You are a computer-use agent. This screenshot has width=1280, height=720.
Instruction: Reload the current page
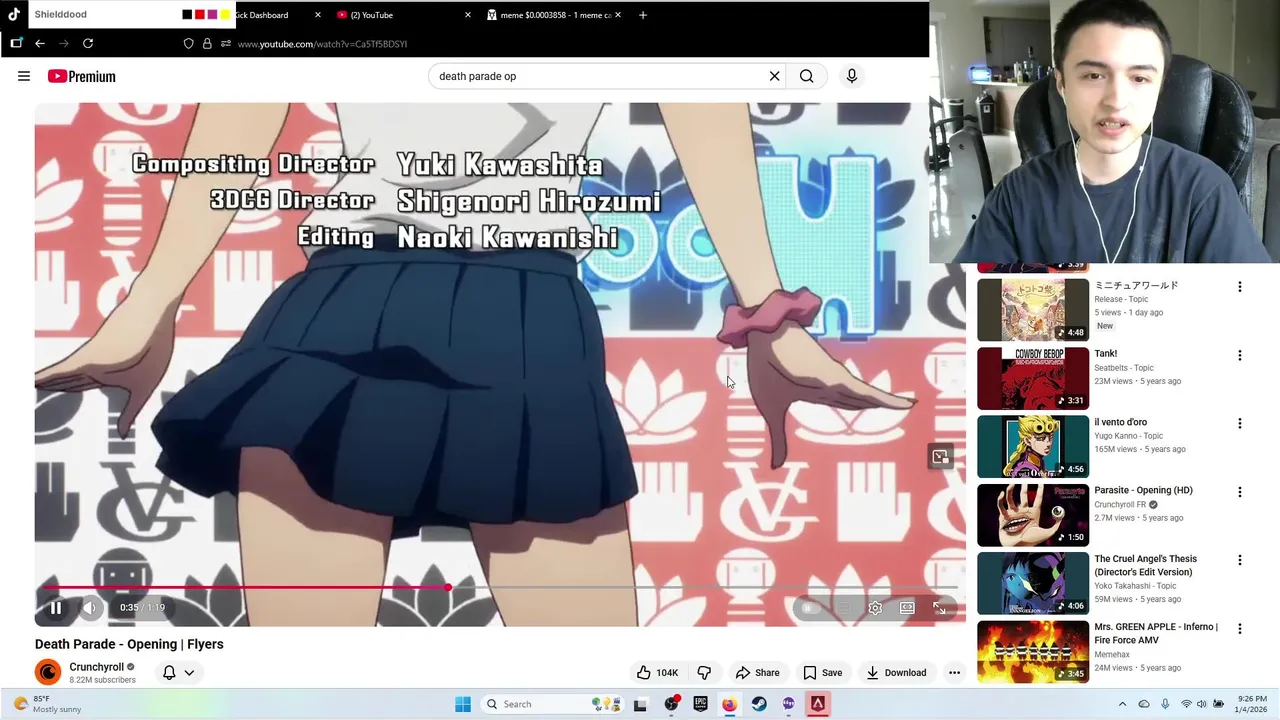point(88,43)
